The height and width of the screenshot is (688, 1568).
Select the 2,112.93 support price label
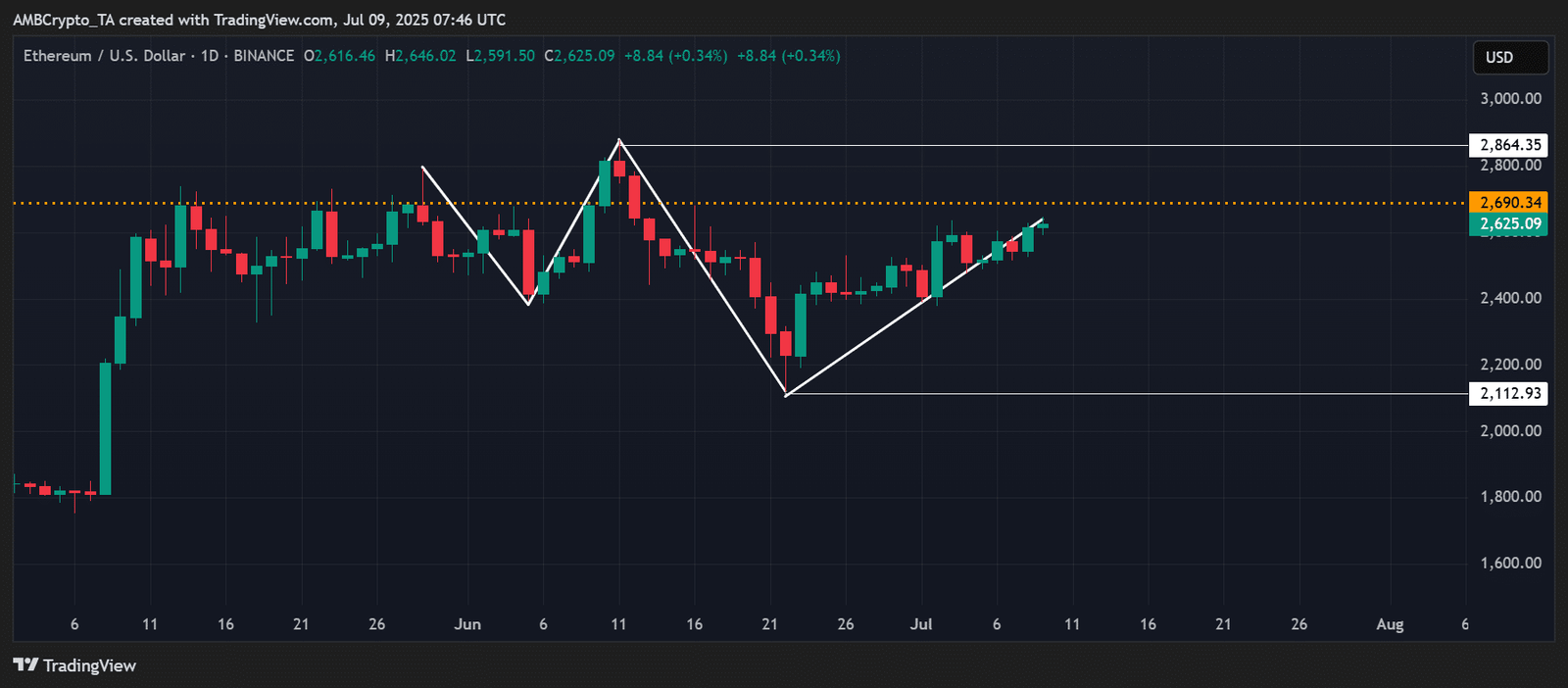pos(1509,394)
